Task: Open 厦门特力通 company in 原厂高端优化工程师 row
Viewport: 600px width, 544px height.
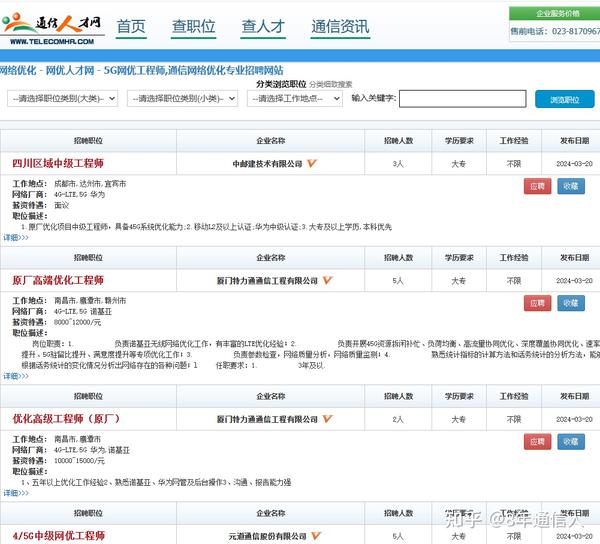Action: pyautogui.click(x=267, y=281)
